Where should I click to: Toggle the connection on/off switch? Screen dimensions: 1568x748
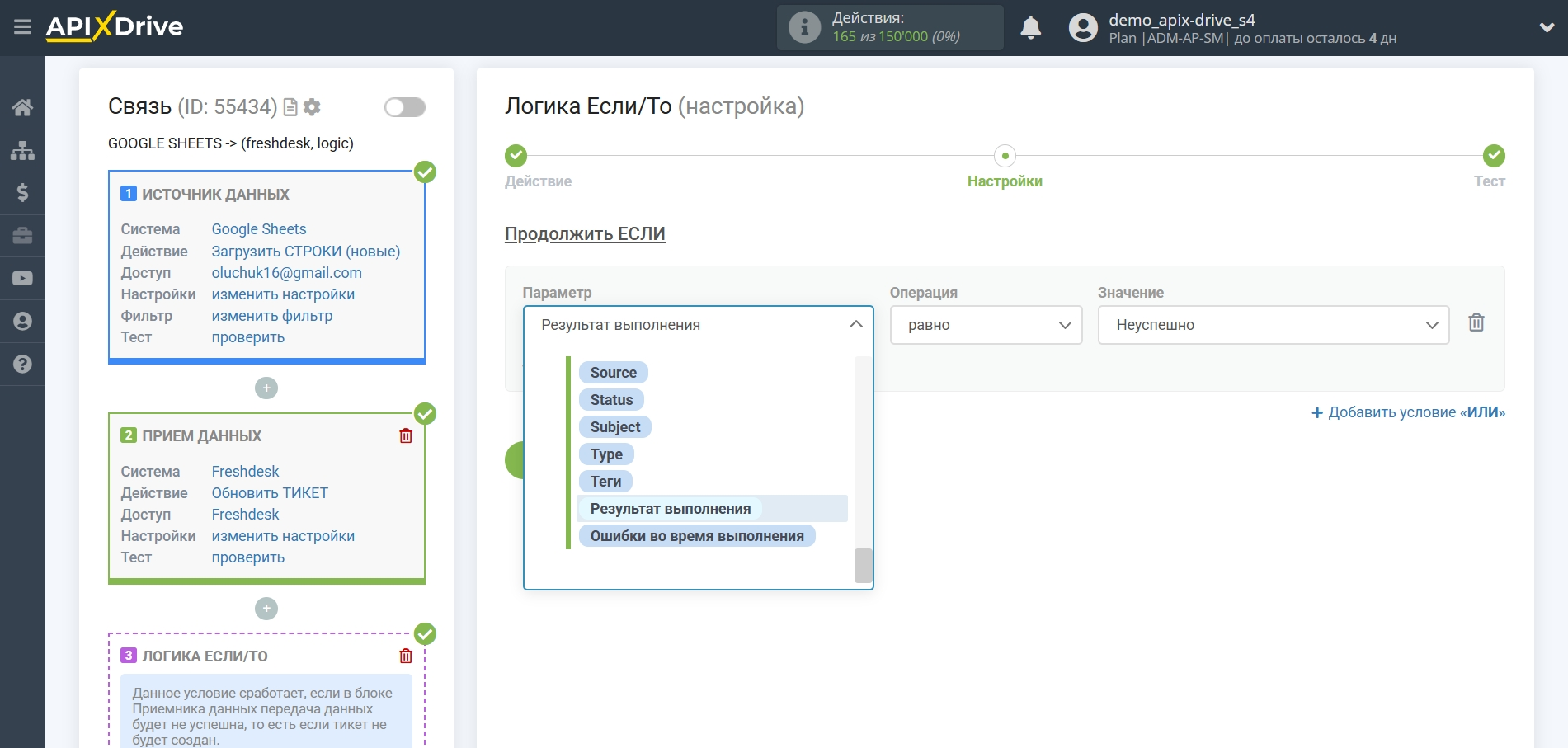point(405,107)
